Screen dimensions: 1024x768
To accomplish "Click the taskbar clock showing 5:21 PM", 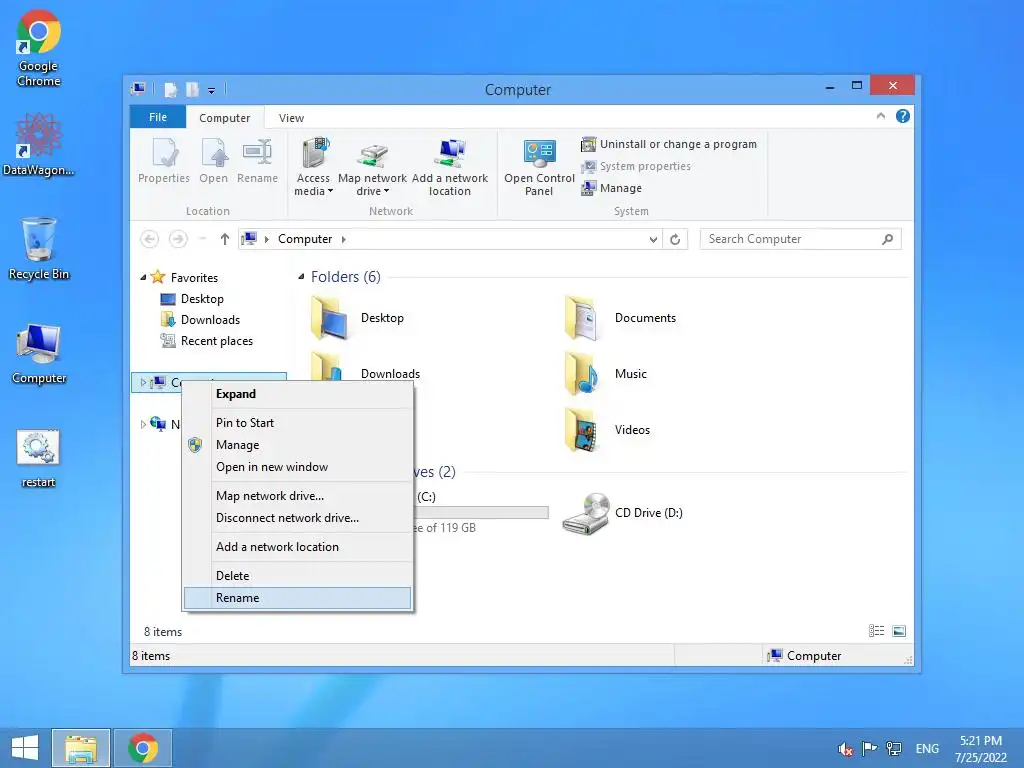I will click(981, 748).
